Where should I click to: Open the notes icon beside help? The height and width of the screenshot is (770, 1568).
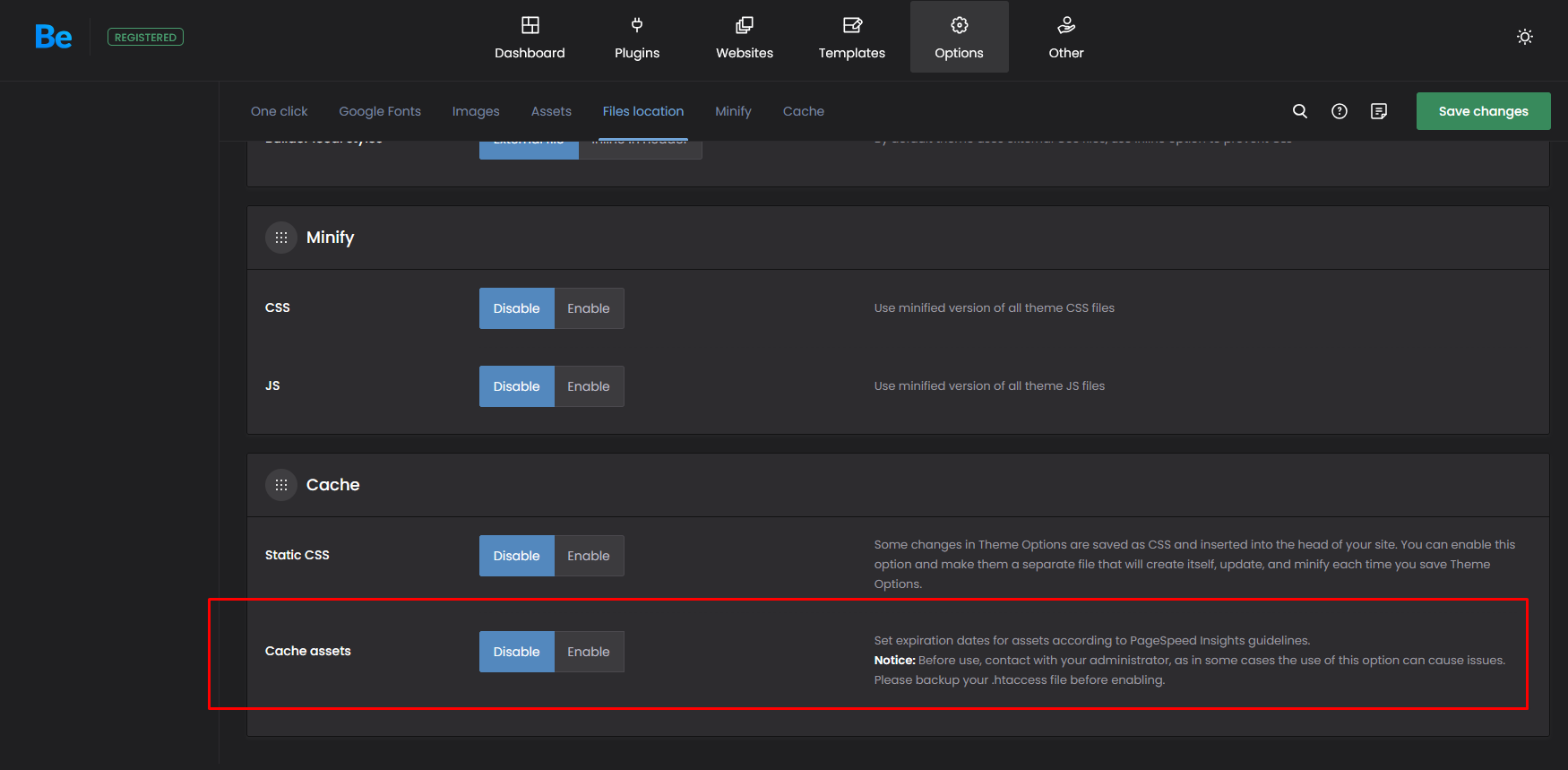[1378, 111]
